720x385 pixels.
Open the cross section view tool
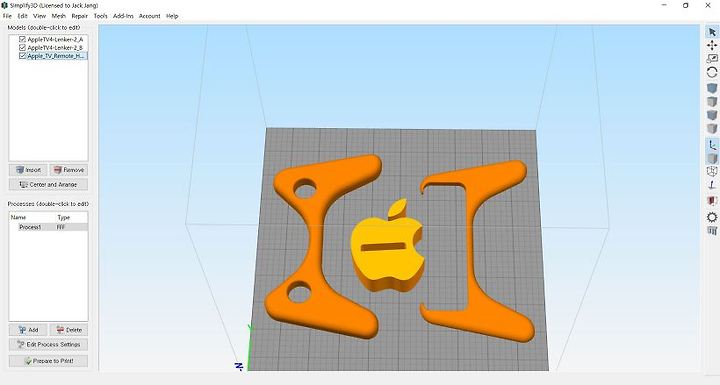[x=712, y=201]
